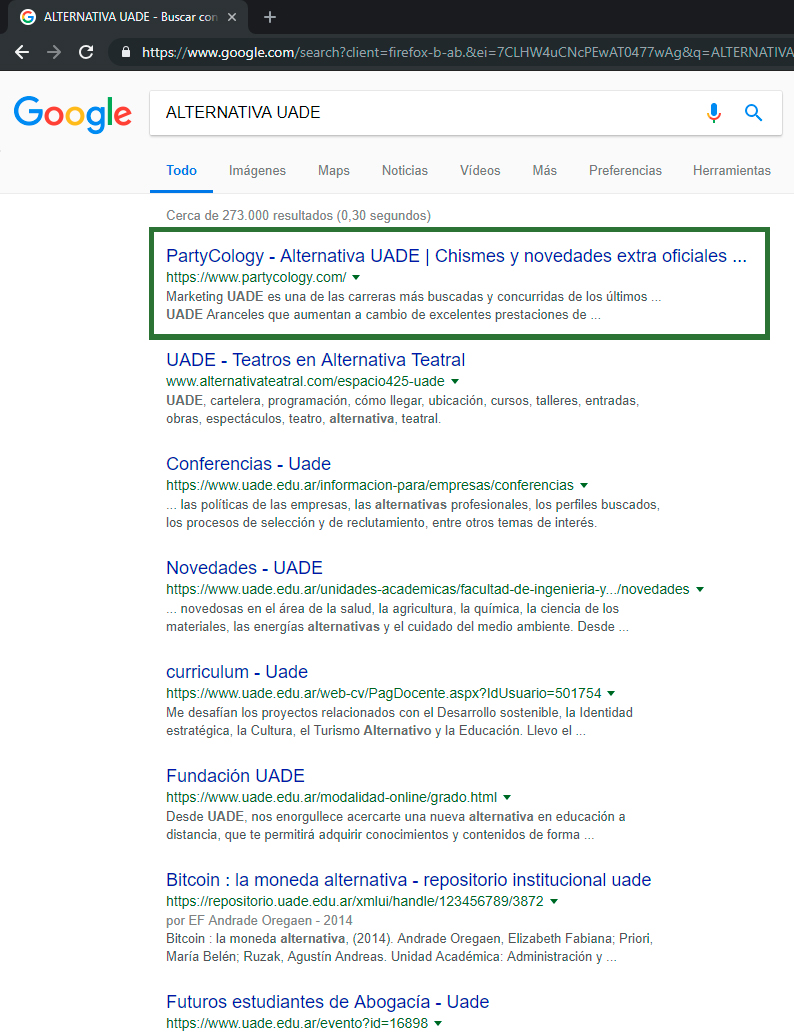Click the https://www.uade.edu.ar/informacion-para/empresas/conferencias URL text
The width and height of the screenshot is (794, 1036).
pyautogui.click(x=370, y=486)
